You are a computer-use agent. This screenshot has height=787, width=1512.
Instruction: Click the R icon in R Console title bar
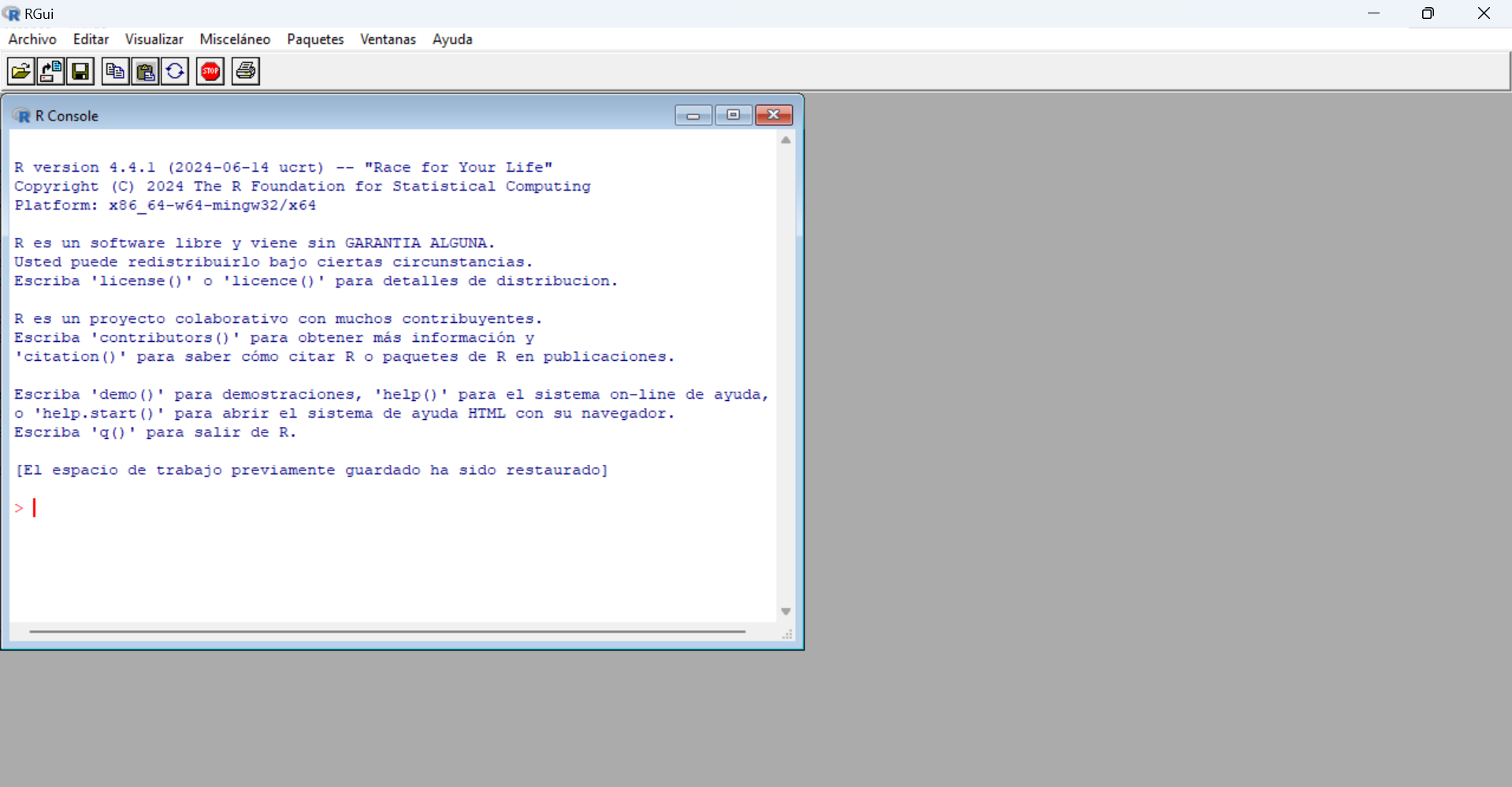tap(21, 116)
